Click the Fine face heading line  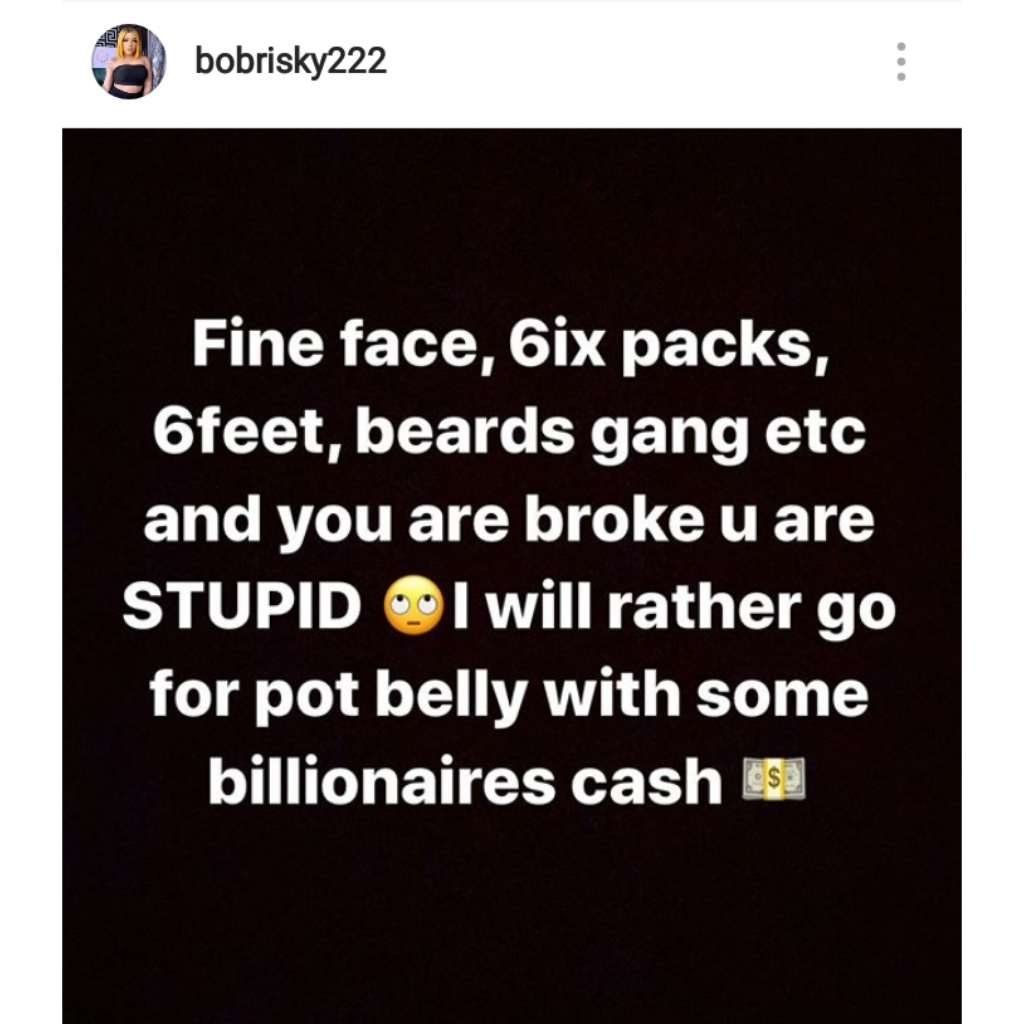512,347
